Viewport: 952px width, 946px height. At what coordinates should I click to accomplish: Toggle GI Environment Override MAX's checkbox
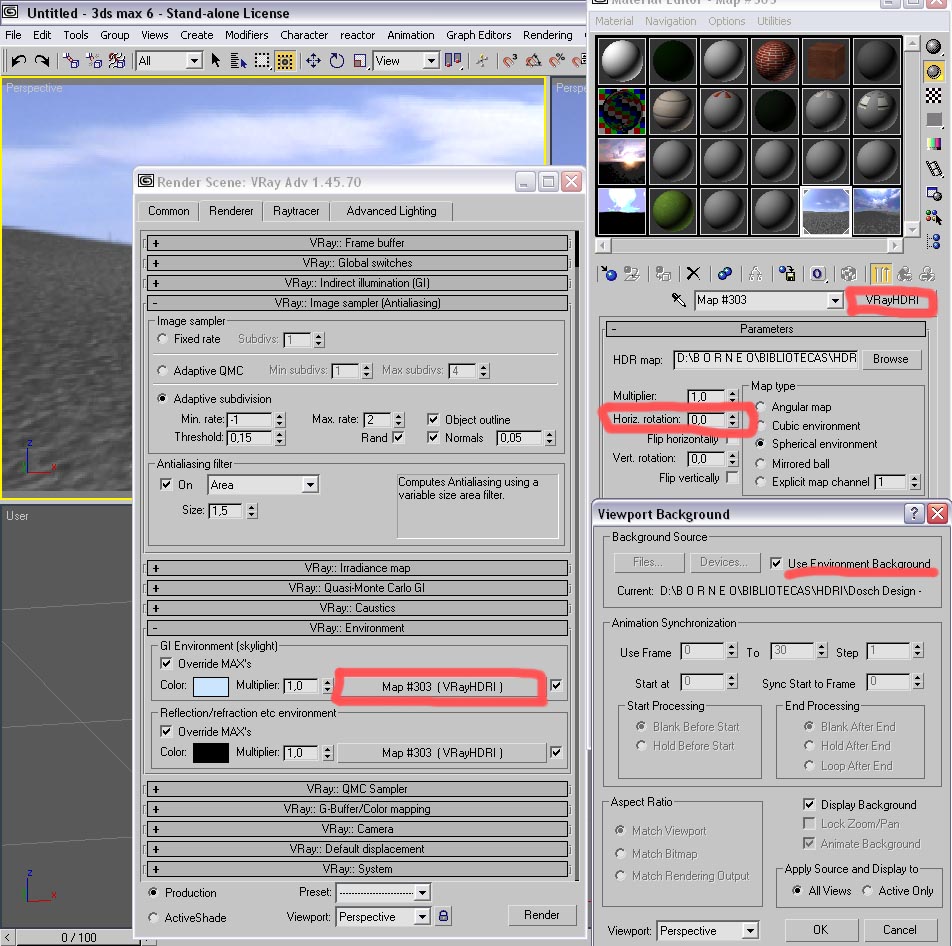(166, 664)
